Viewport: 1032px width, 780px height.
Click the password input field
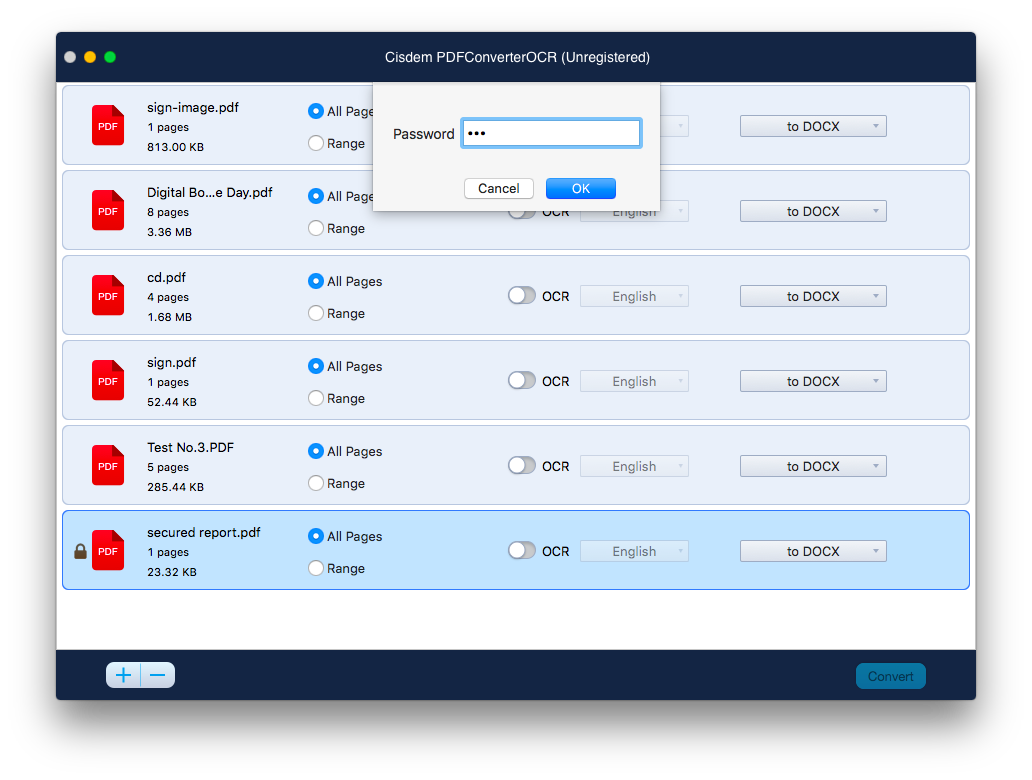551,132
